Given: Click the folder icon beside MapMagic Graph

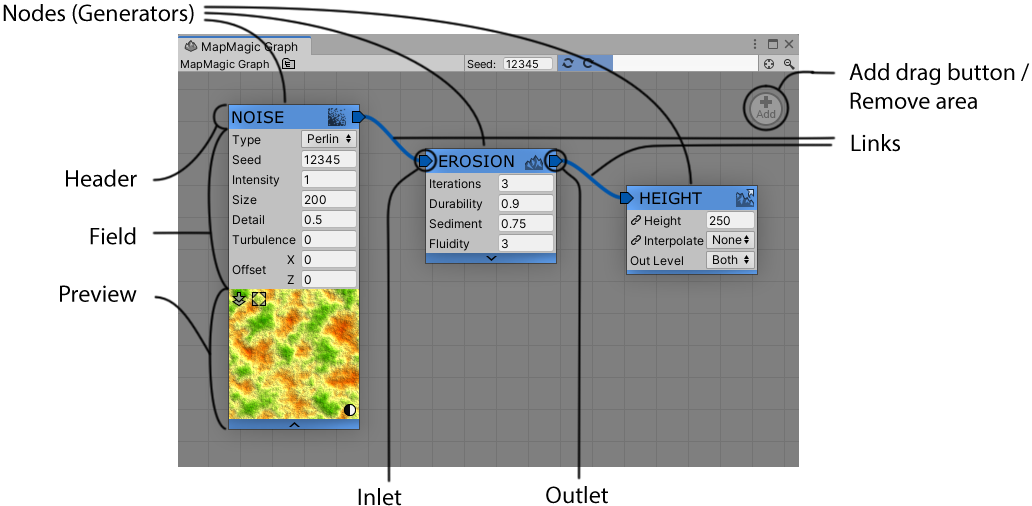Looking at the screenshot, I should pyautogui.click(x=289, y=64).
